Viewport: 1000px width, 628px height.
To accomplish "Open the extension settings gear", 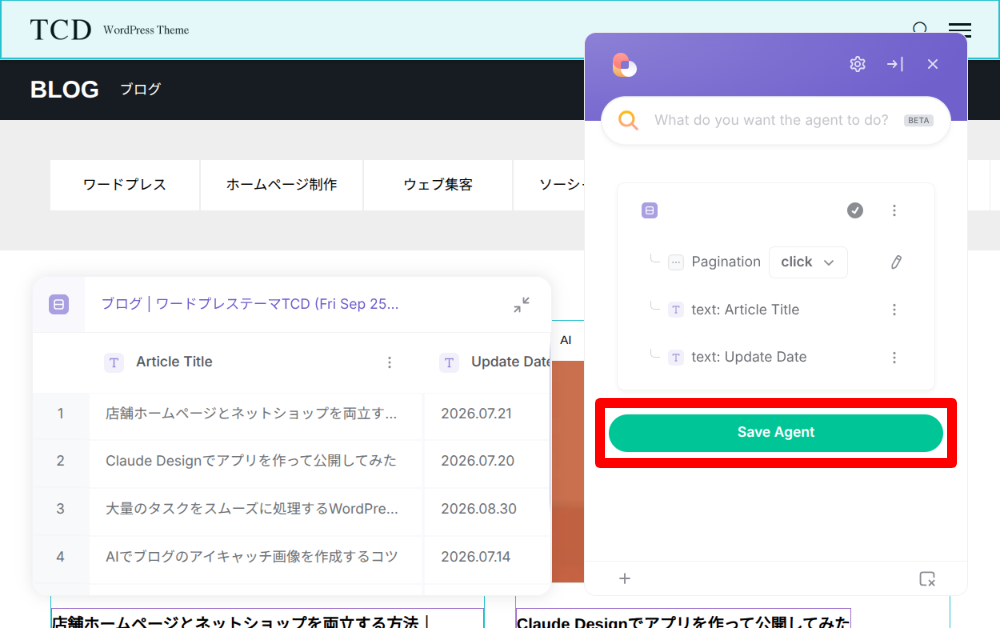I will click(x=857, y=64).
